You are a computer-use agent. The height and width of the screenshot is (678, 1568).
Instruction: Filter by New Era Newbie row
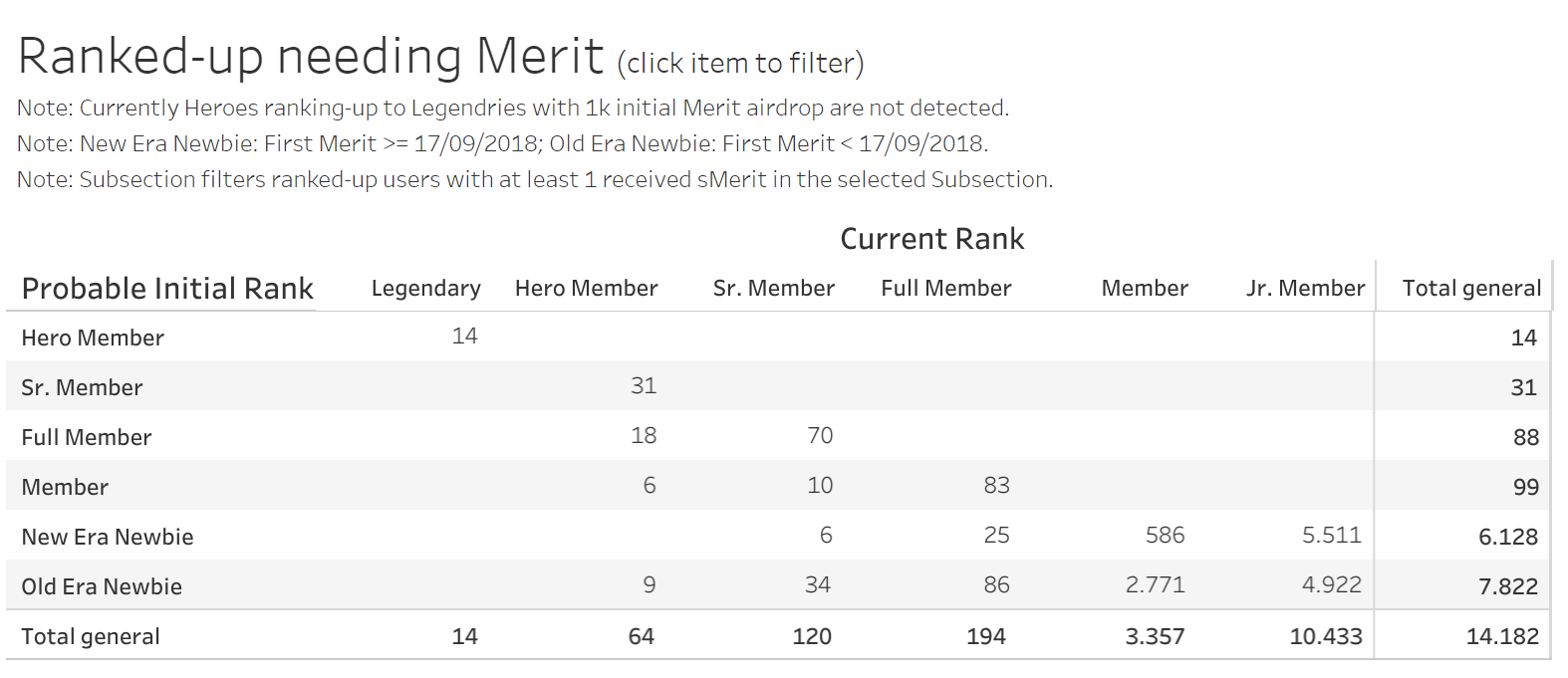(x=108, y=537)
